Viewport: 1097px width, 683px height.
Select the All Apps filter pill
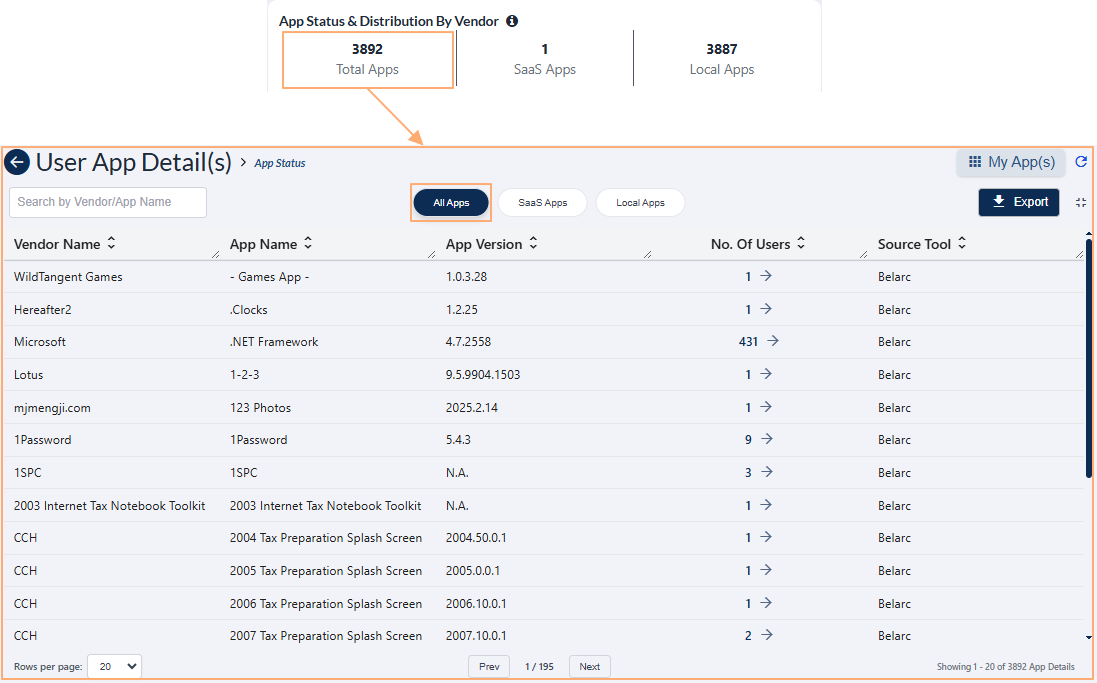pyautogui.click(x=451, y=203)
